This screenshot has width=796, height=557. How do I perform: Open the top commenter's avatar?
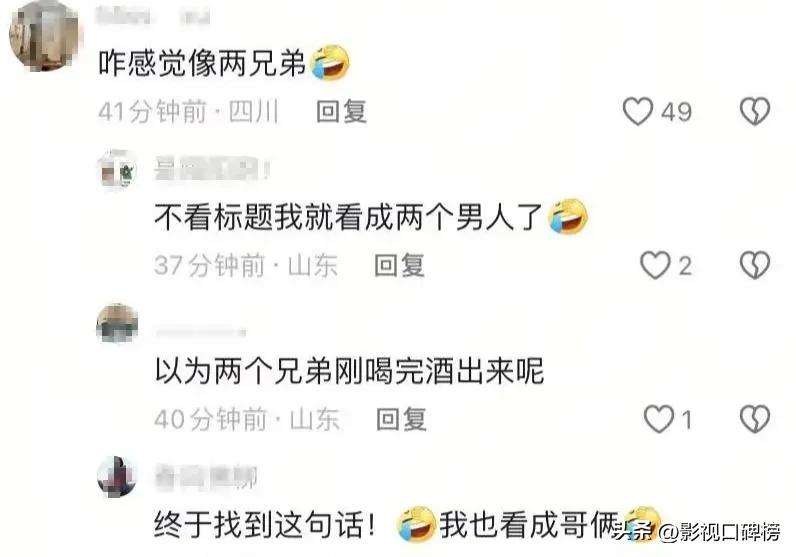click(x=45, y=36)
